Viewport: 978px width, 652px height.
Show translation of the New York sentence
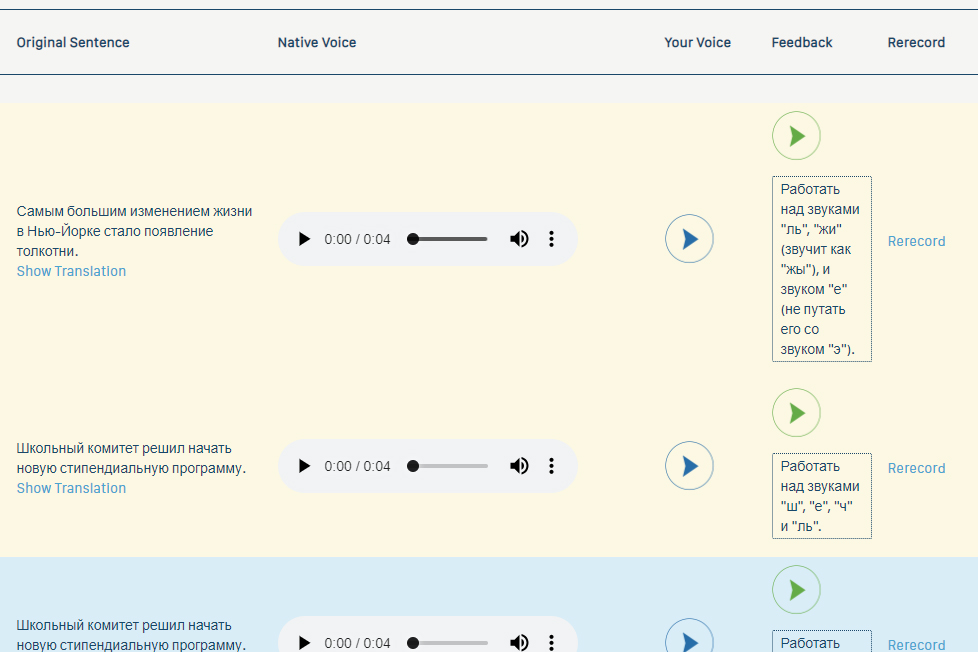(71, 271)
